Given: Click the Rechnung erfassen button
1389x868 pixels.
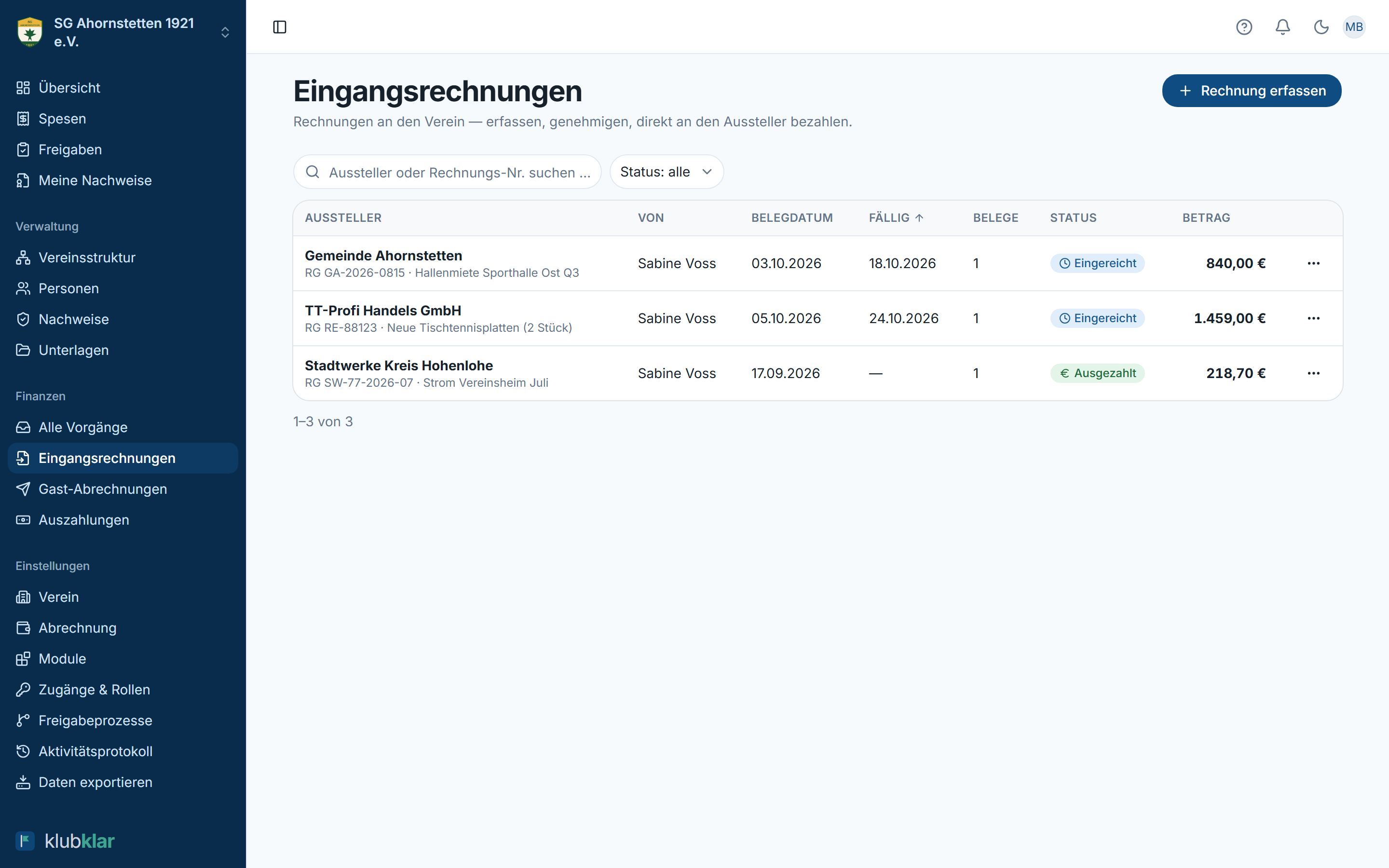Looking at the screenshot, I should coord(1251,91).
